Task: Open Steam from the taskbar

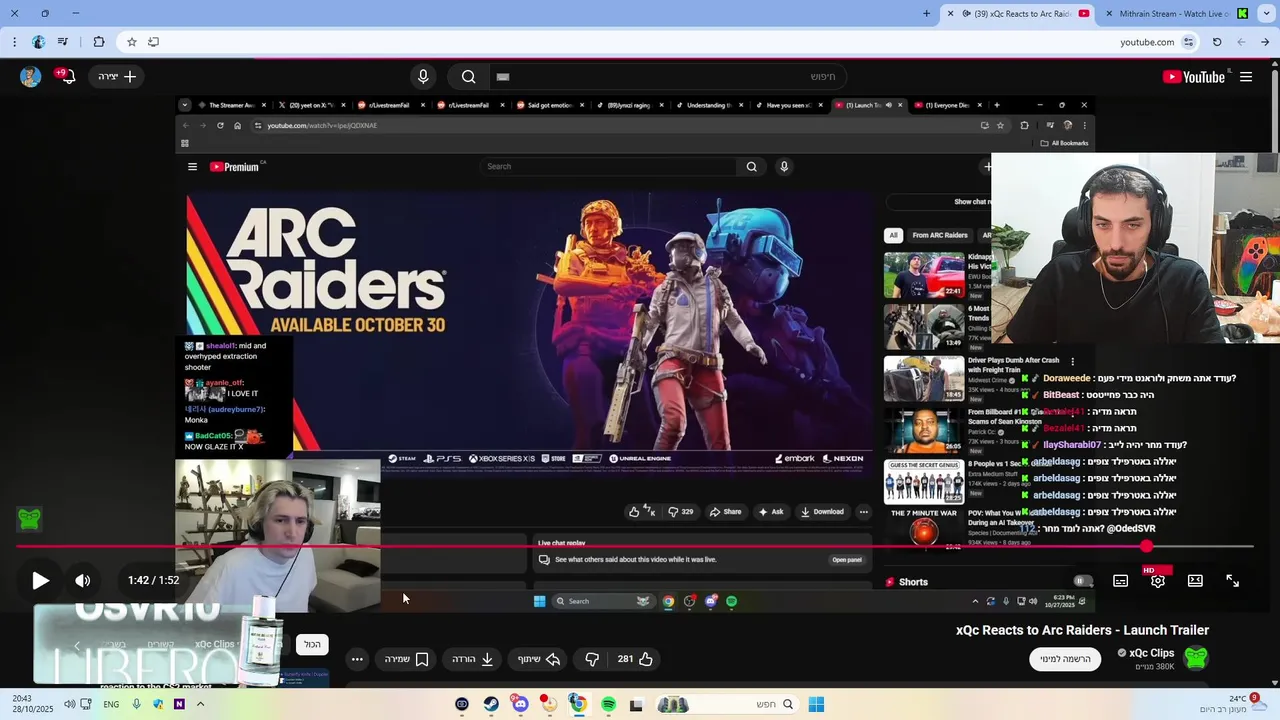Action: (x=491, y=704)
